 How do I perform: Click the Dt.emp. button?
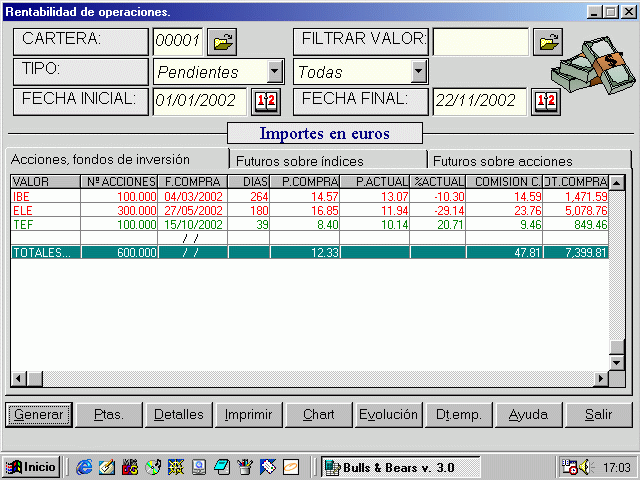click(459, 415)
